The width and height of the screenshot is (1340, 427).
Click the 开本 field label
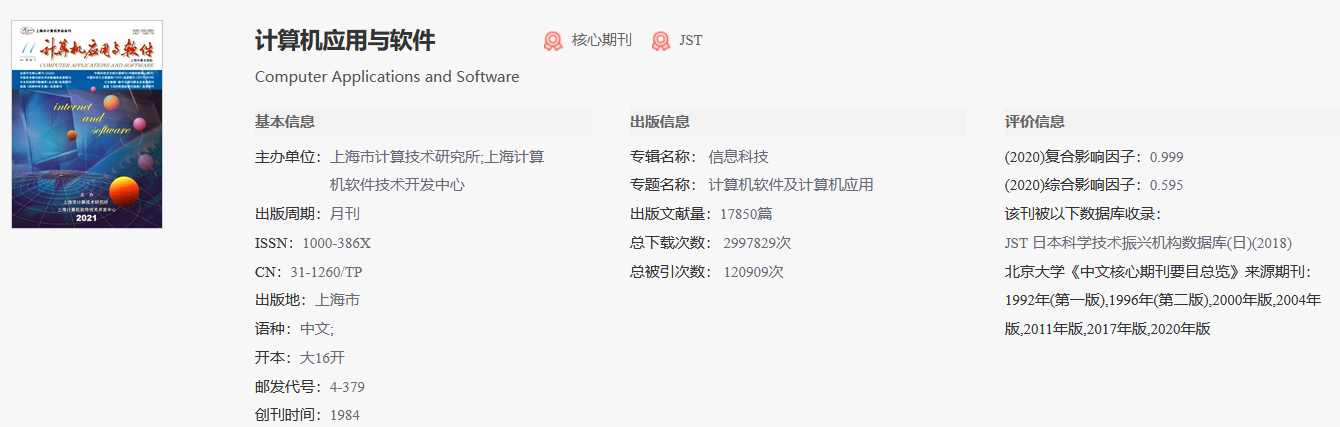pos(274,357)
